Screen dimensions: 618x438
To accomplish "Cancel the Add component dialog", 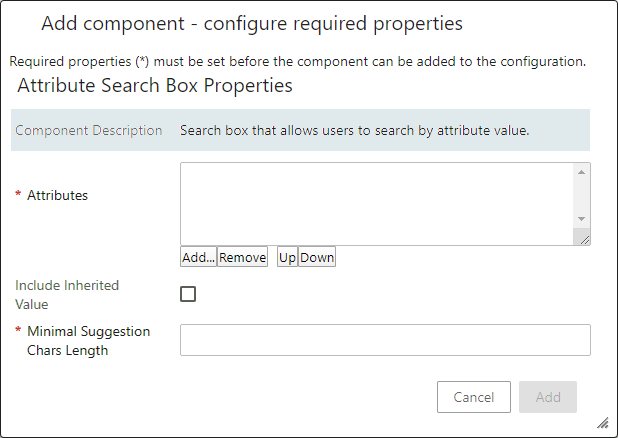I will pyautogui.click(x=474, y=397).
